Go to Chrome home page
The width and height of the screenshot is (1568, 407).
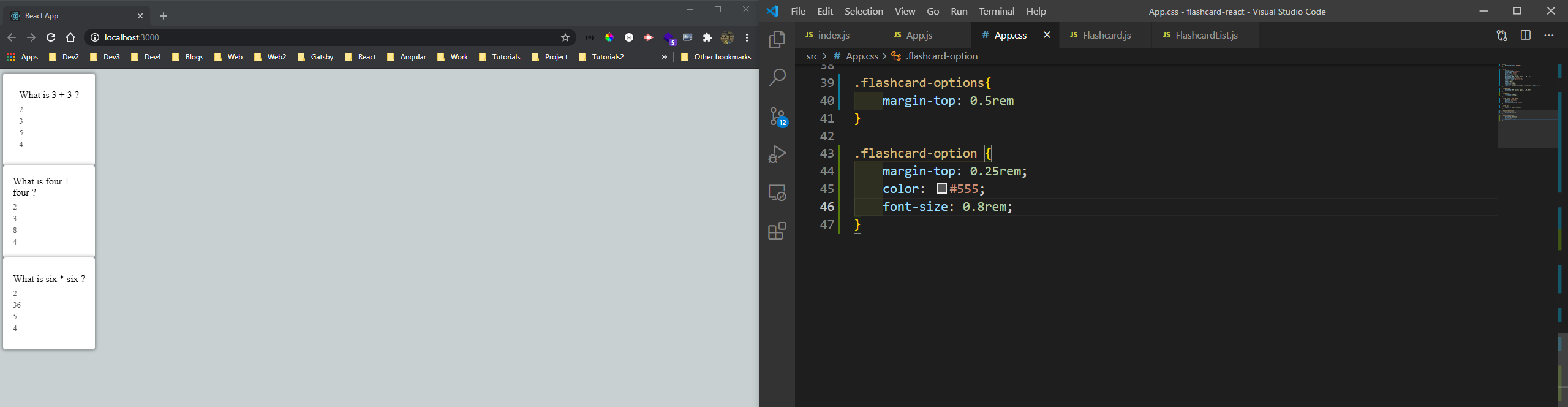tap(70, 37)
